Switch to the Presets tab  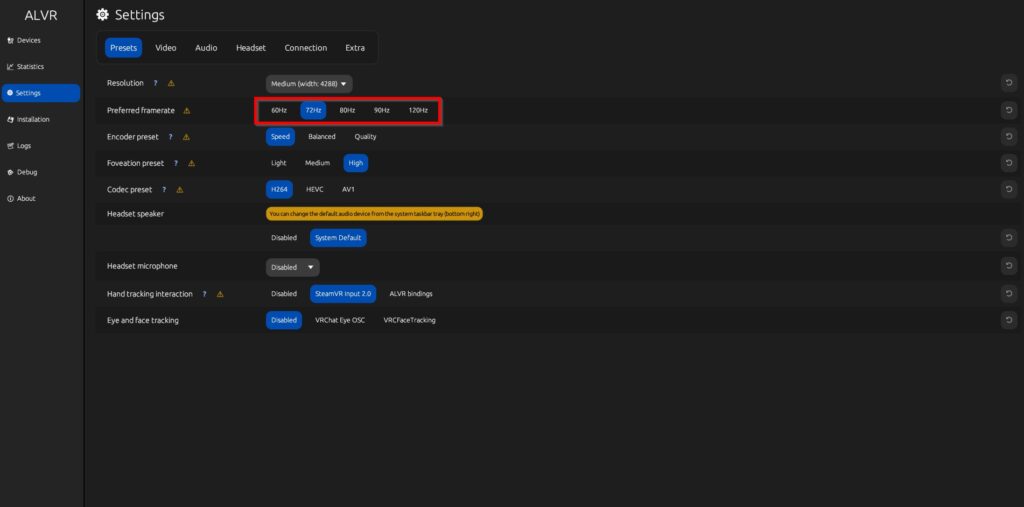(123, 48)
